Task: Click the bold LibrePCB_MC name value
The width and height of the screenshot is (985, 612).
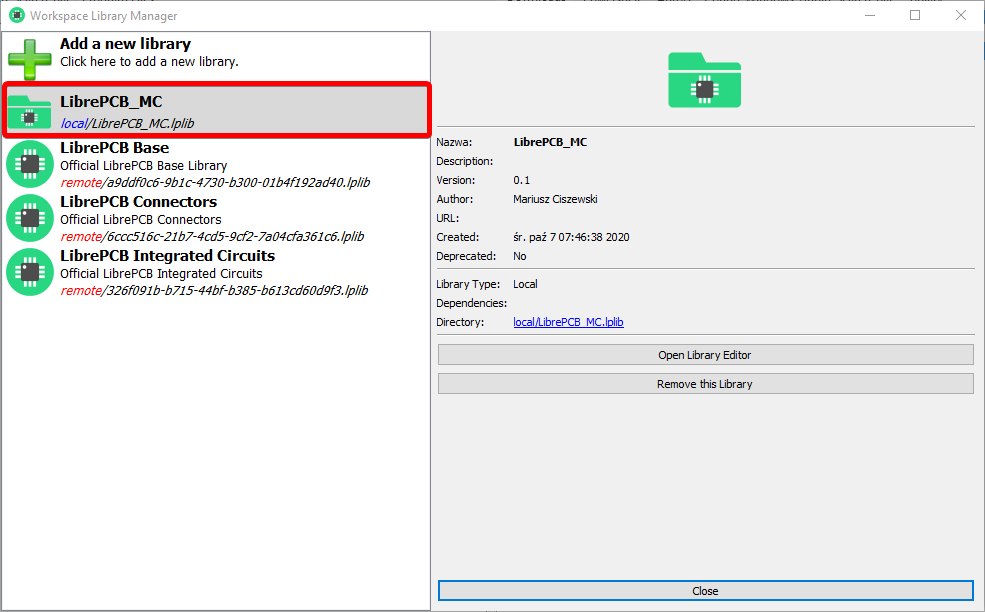Action: [550, 142]
